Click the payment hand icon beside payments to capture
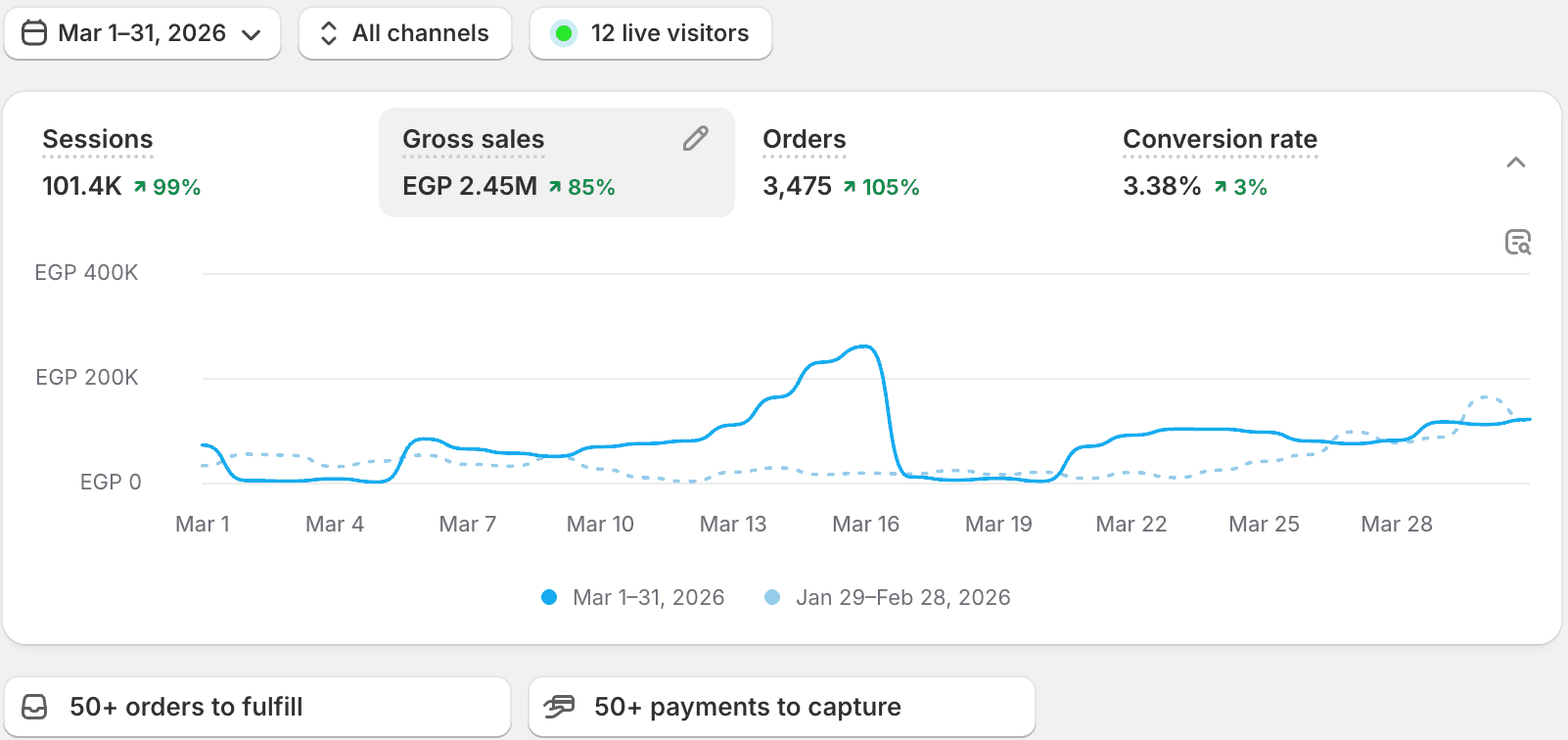 [x=559, y=707]
